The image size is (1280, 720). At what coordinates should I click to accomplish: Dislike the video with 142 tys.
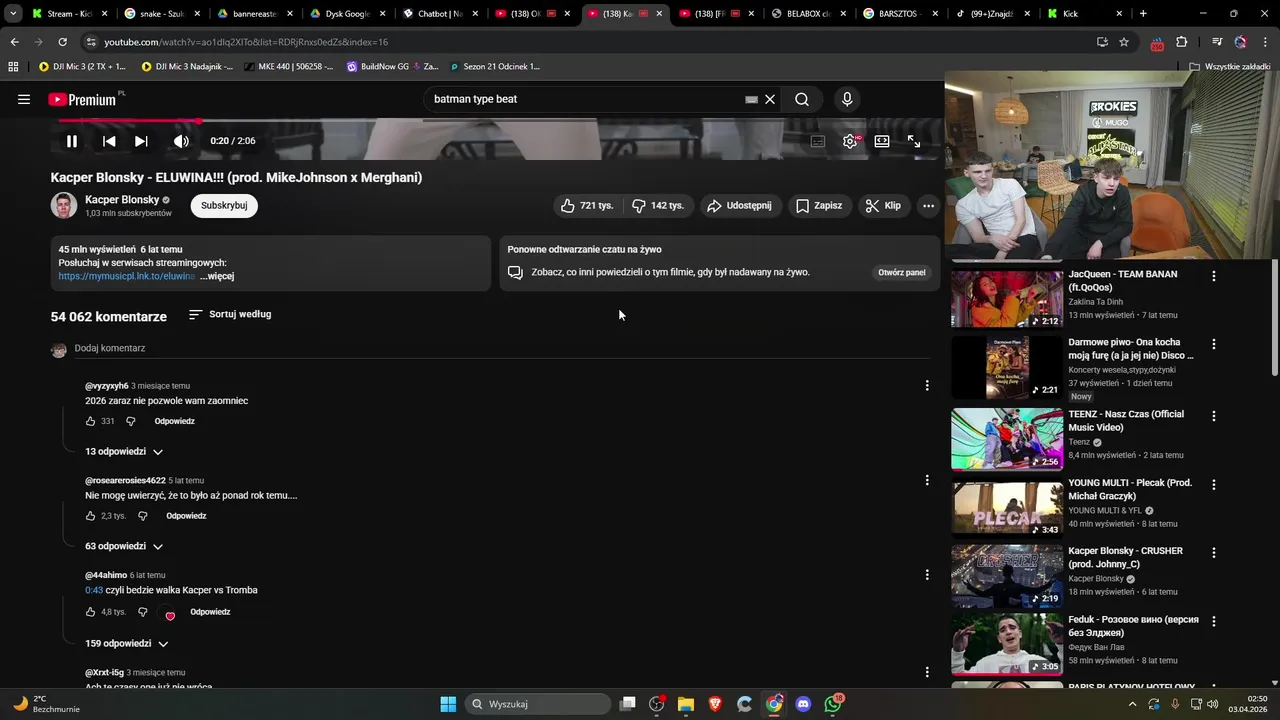(x=658, y=205)
